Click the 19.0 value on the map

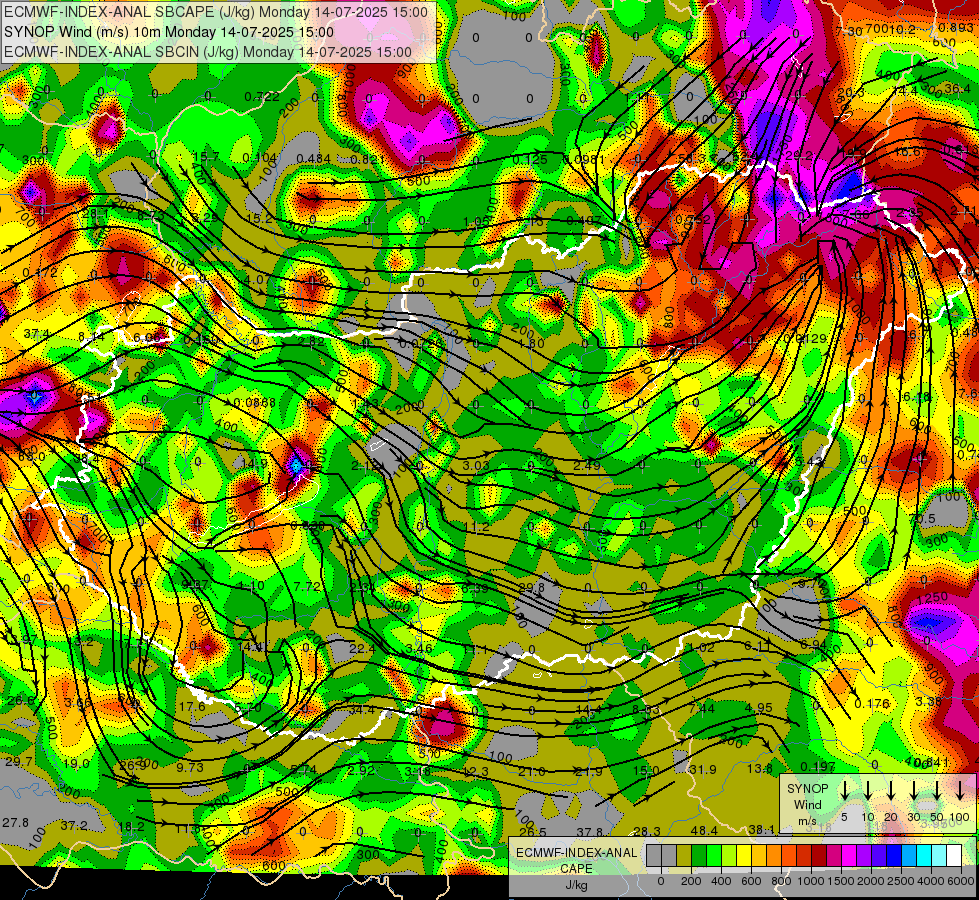[76, 763]
